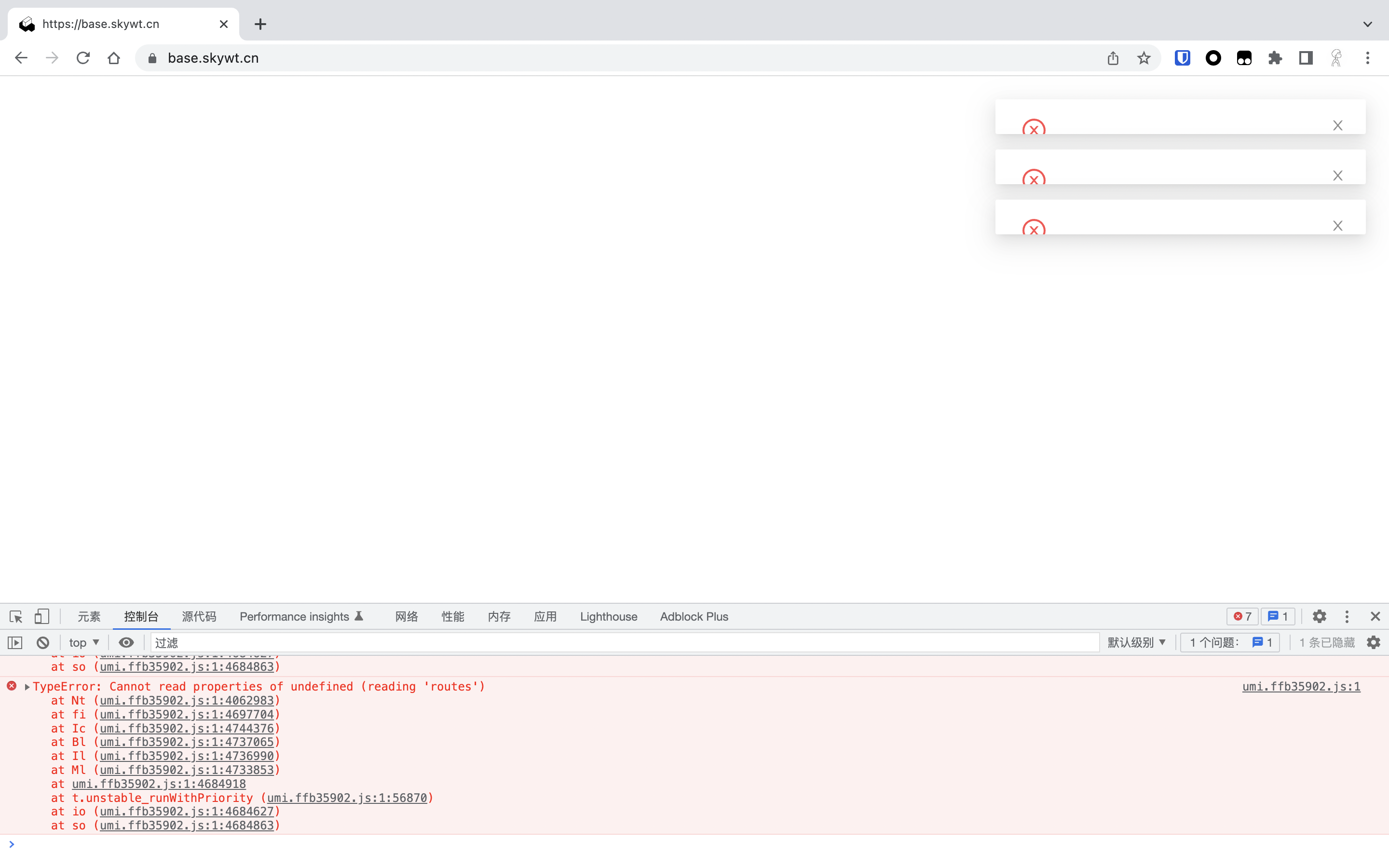Expand the TypeError routes error message
Image resolution: width=1389 pixels, height=868 pixels.
27,687
